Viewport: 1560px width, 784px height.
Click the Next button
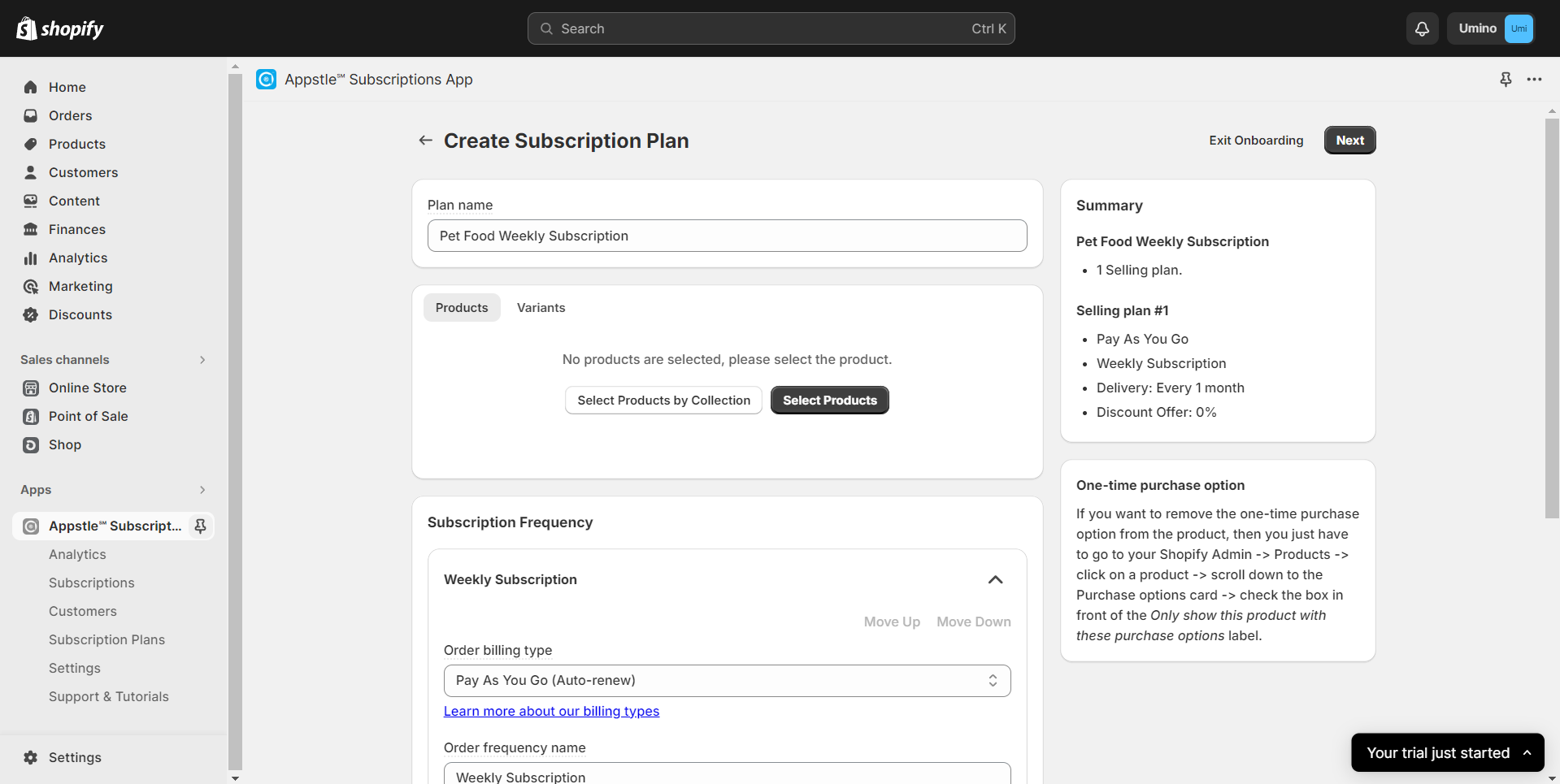point(1349,141)
